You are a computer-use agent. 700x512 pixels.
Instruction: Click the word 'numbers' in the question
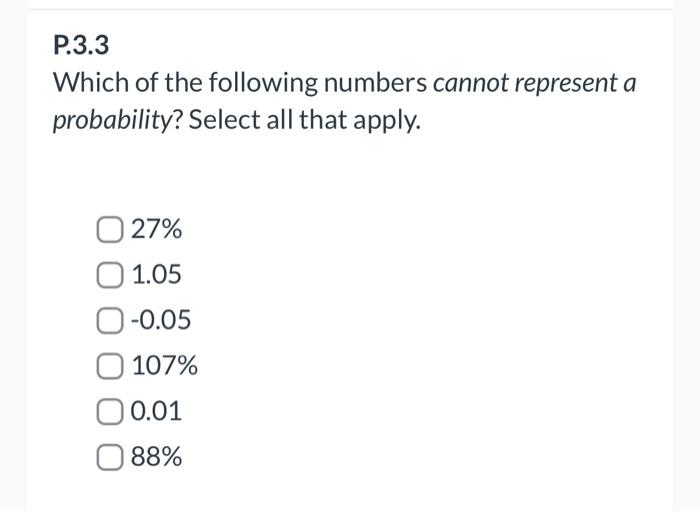(x=375, y=83)
